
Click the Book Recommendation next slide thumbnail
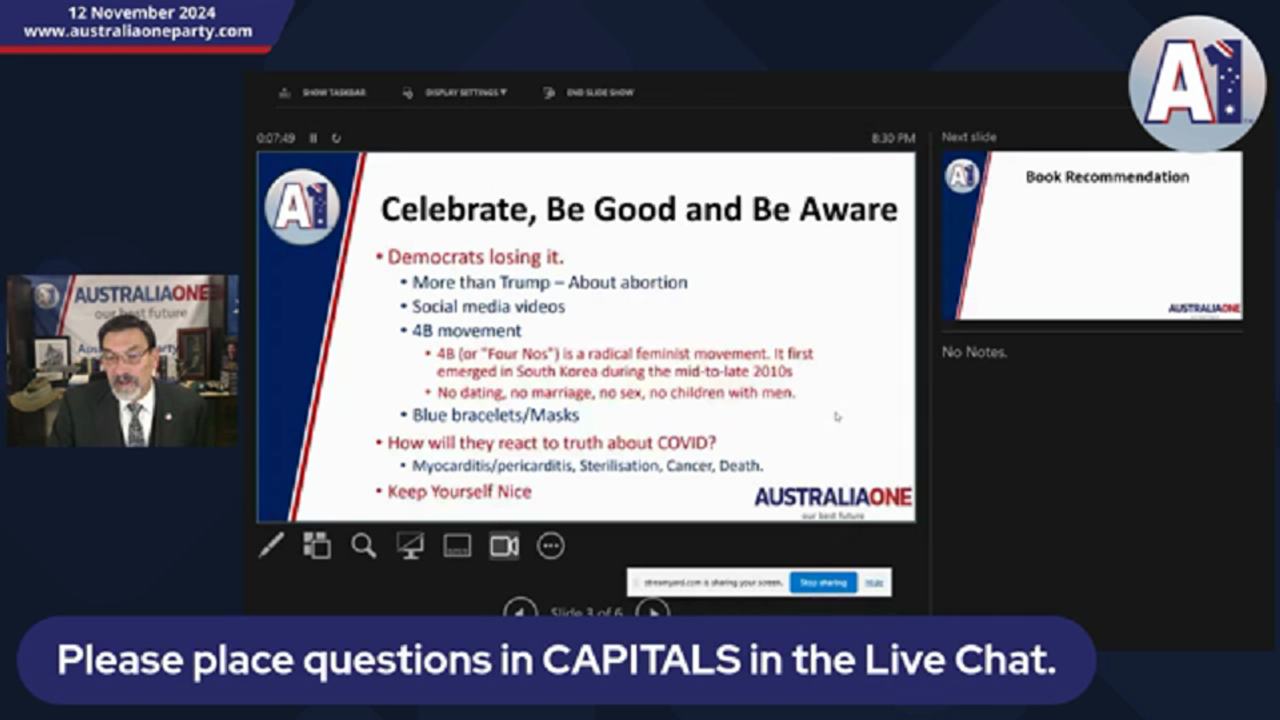point(1092,236)
